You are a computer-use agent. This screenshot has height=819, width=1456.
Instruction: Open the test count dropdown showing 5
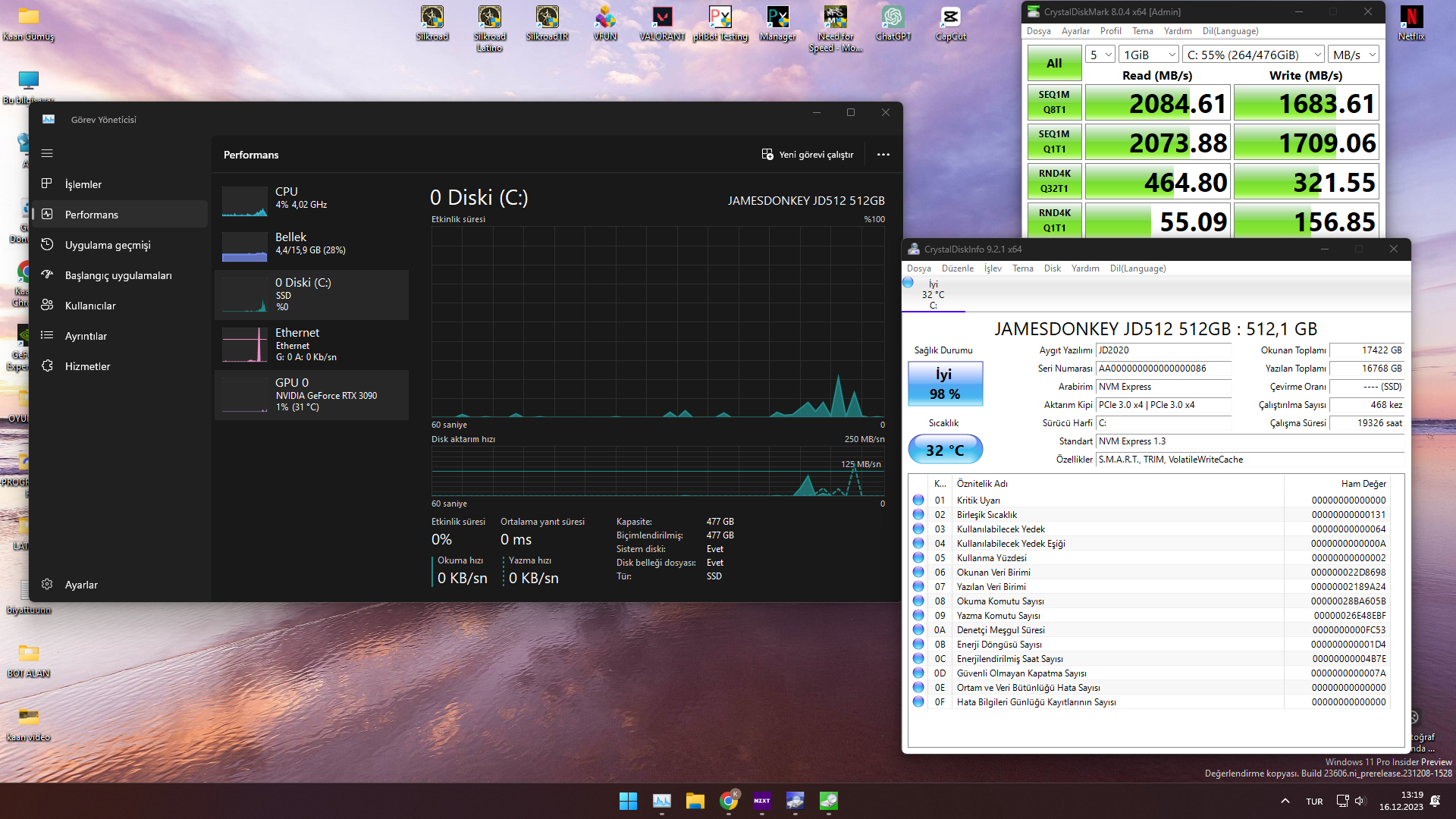1100,55
